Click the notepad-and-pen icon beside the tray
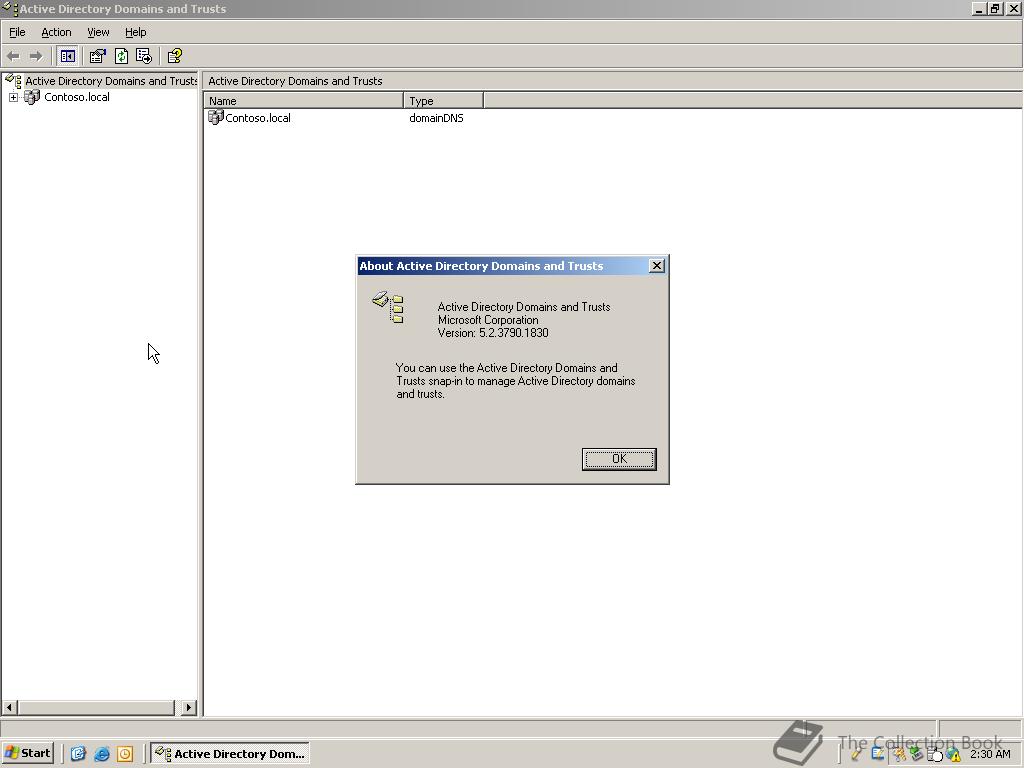 pos(878,754)
